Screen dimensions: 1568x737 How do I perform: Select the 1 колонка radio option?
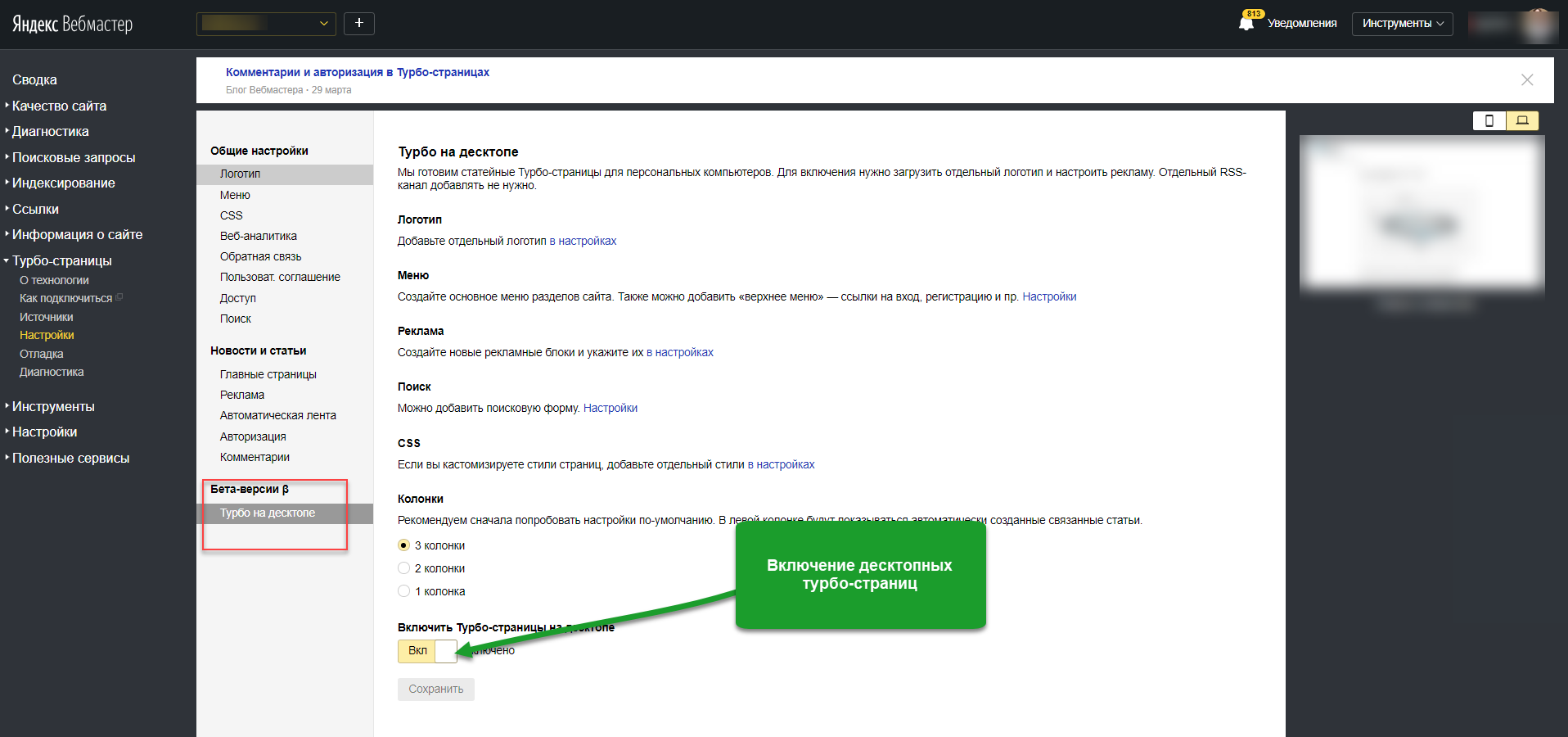tap(403, 591)
